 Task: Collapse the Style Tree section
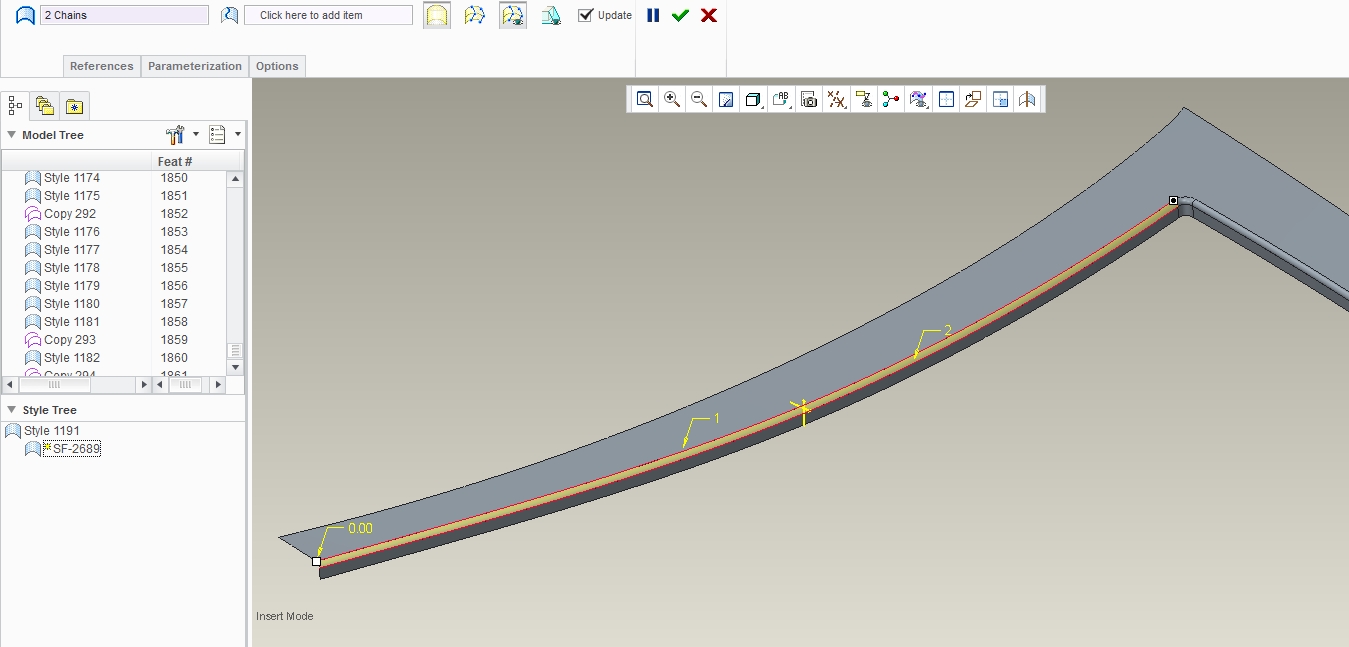point(11,410)
